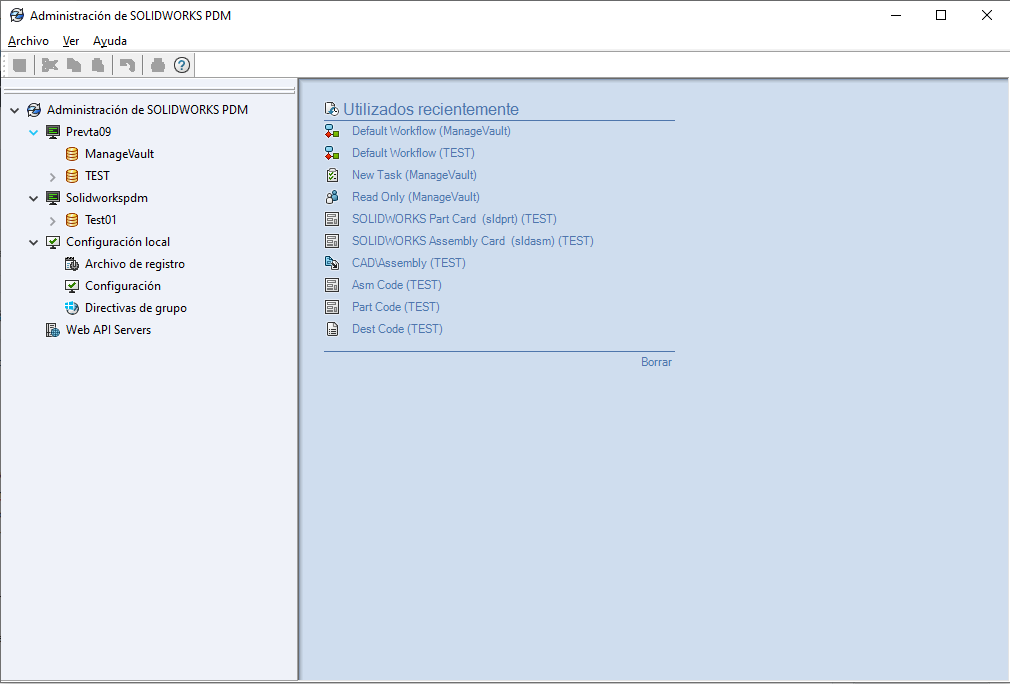Select TEST vault label in the tree

coord(97,176)
